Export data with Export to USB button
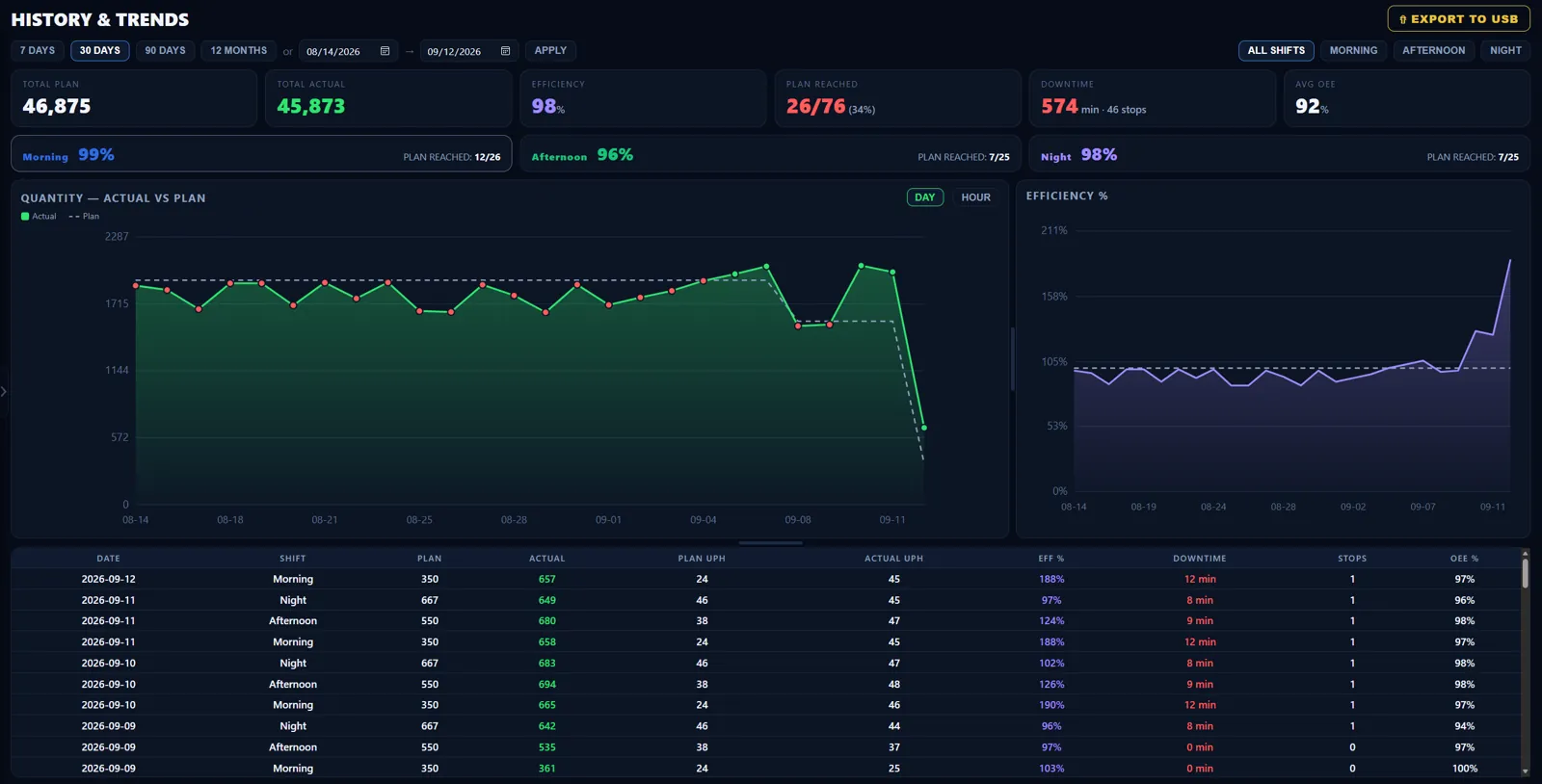1542x784 pixels. 1458,19
